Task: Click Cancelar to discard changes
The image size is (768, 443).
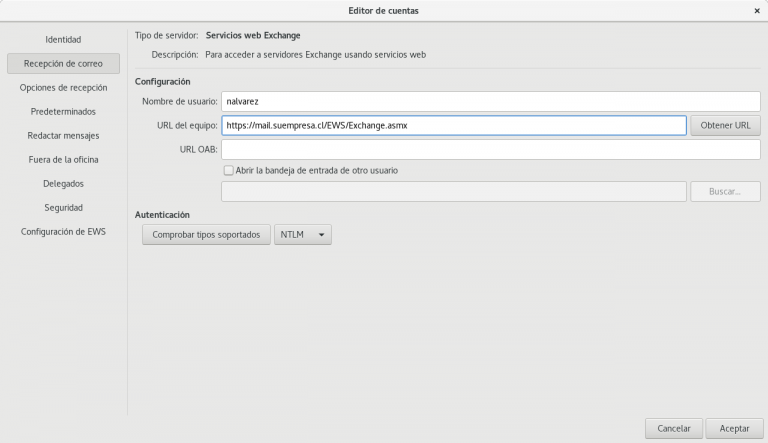Action: (674, 428)
